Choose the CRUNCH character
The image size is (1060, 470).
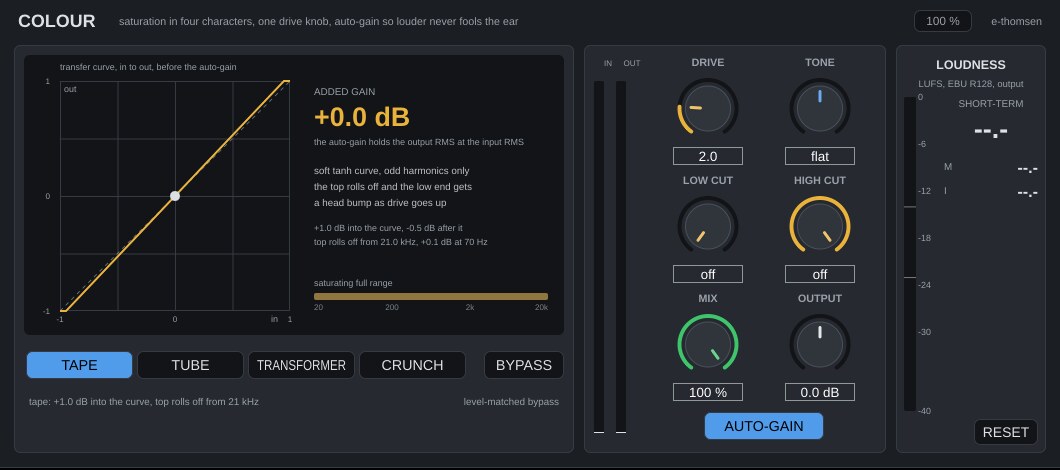point(412,365)
